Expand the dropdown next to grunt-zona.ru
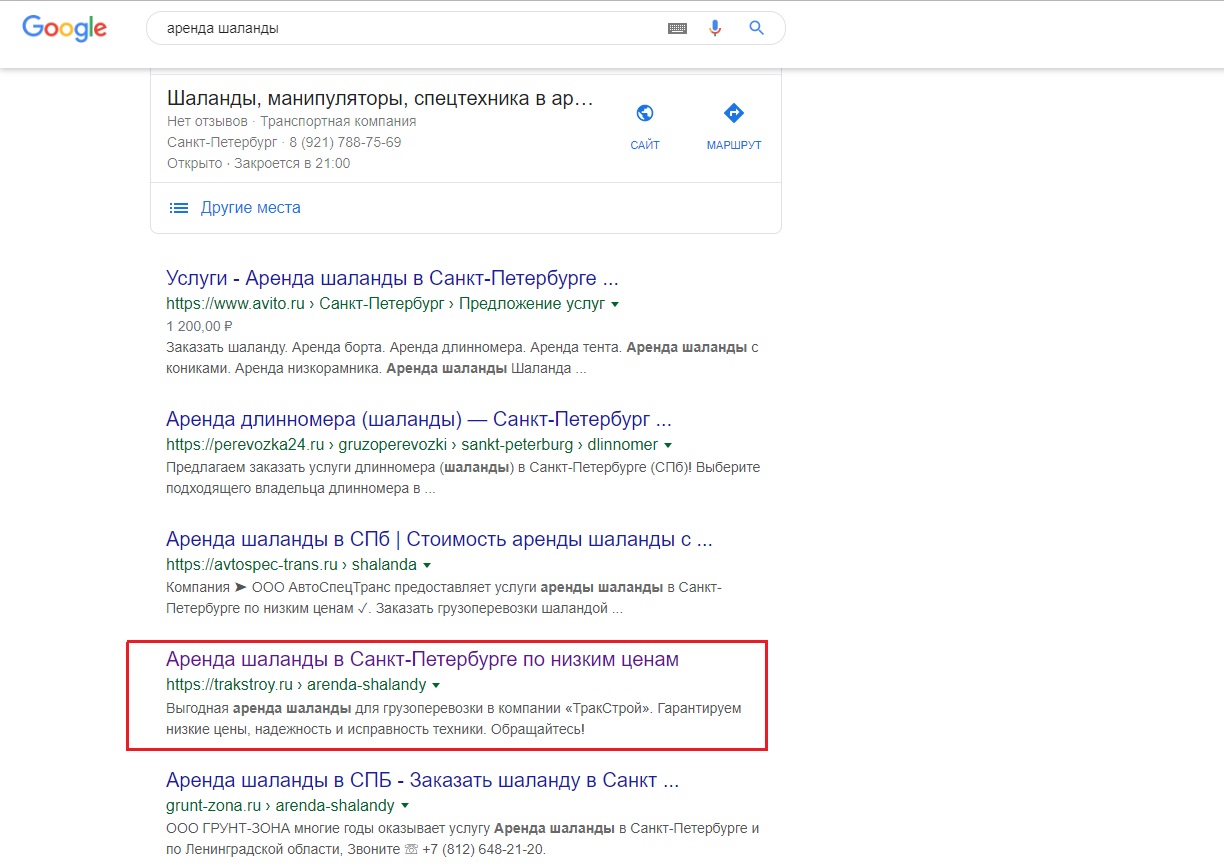This screenshot has width=1224, height=865. pyautogui.click(x=404, y=805)
